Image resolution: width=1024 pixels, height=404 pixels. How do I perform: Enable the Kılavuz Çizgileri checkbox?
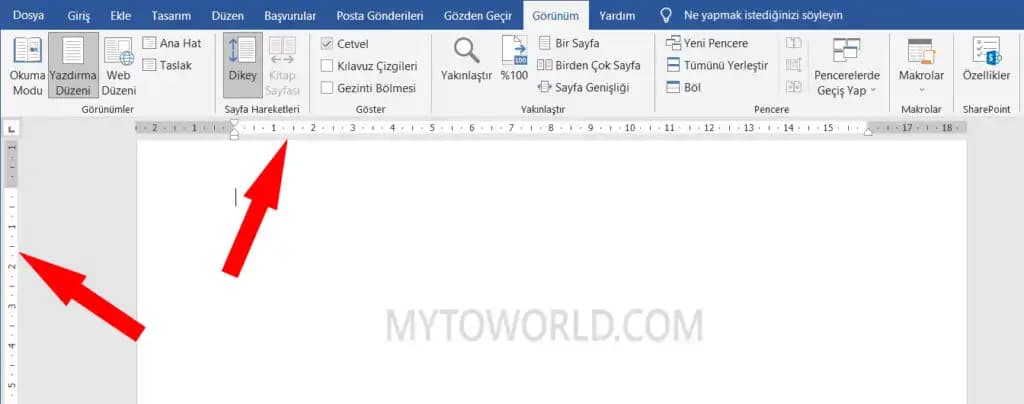[x=327, y=66]
